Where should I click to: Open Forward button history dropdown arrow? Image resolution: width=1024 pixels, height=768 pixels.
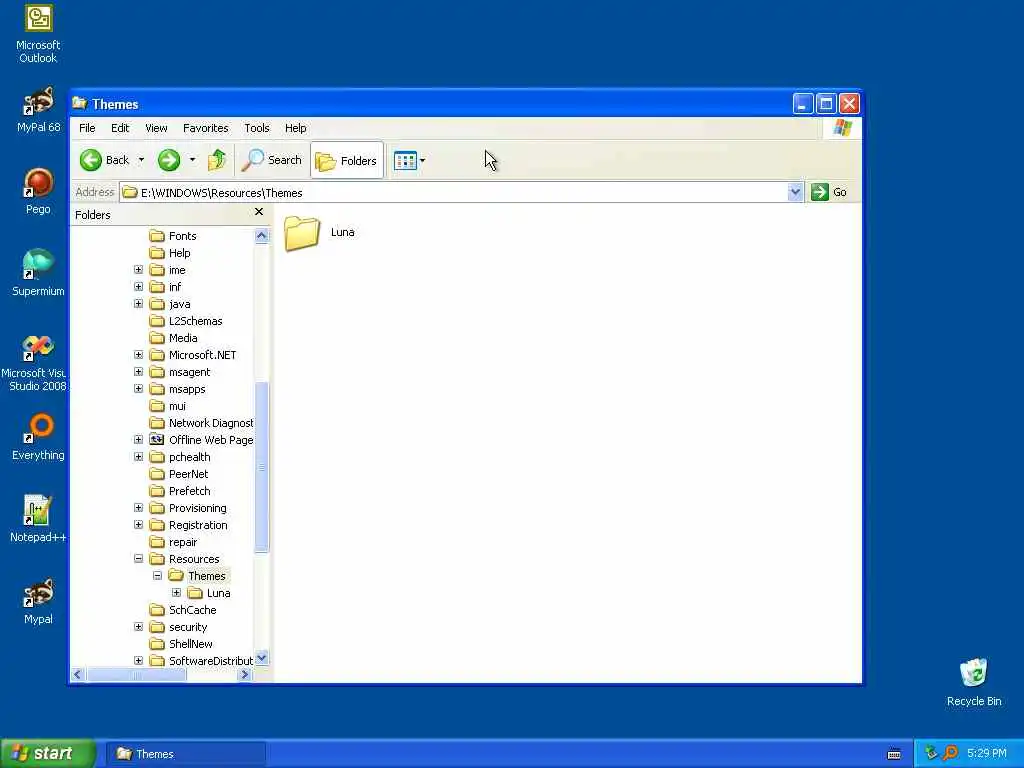coord(192,160)
